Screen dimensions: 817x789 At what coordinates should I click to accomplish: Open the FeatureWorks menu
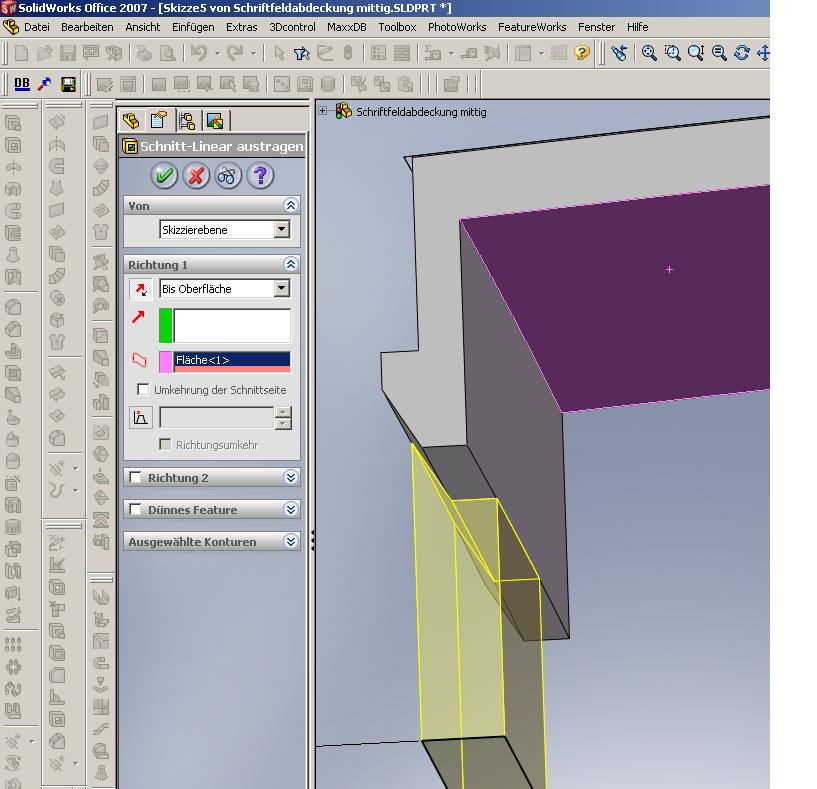531,27
